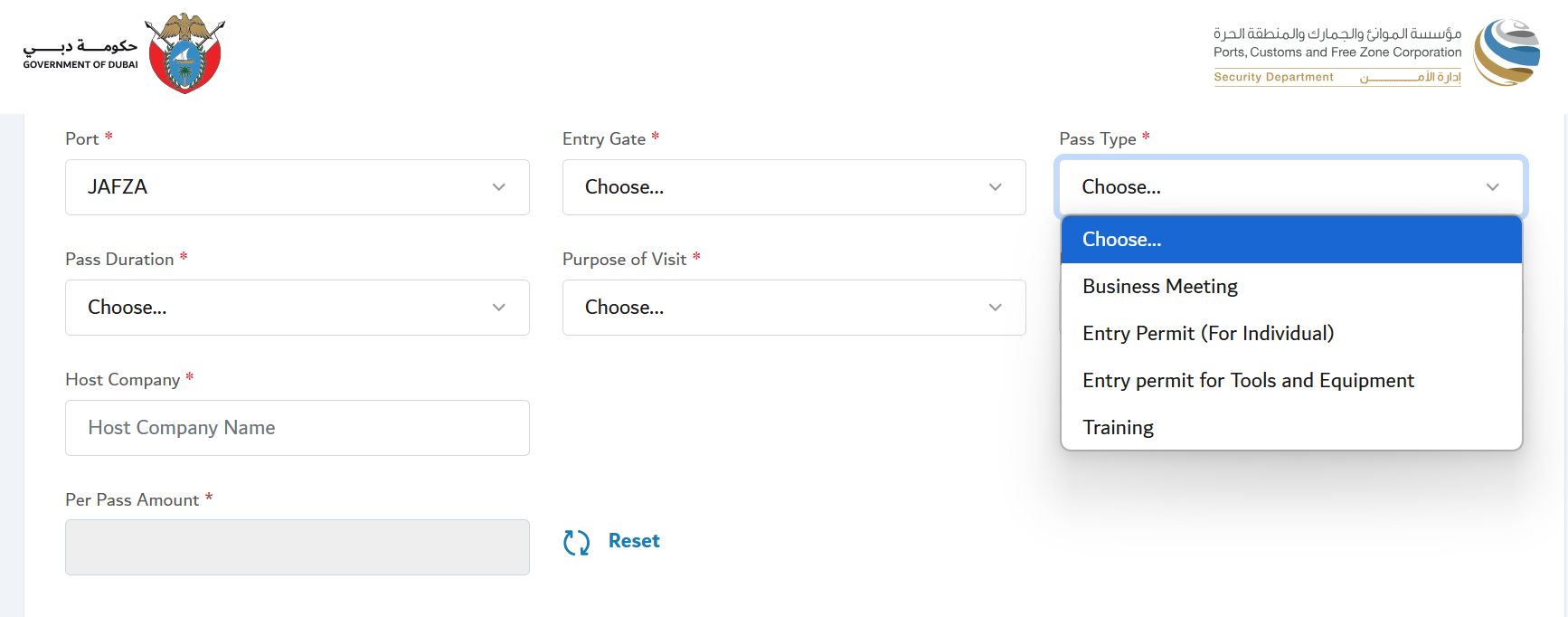This screenshot has height=617, width=1568.
Task: Click the chevron arrow in the Port dropdown
Action: coord(498,187)
